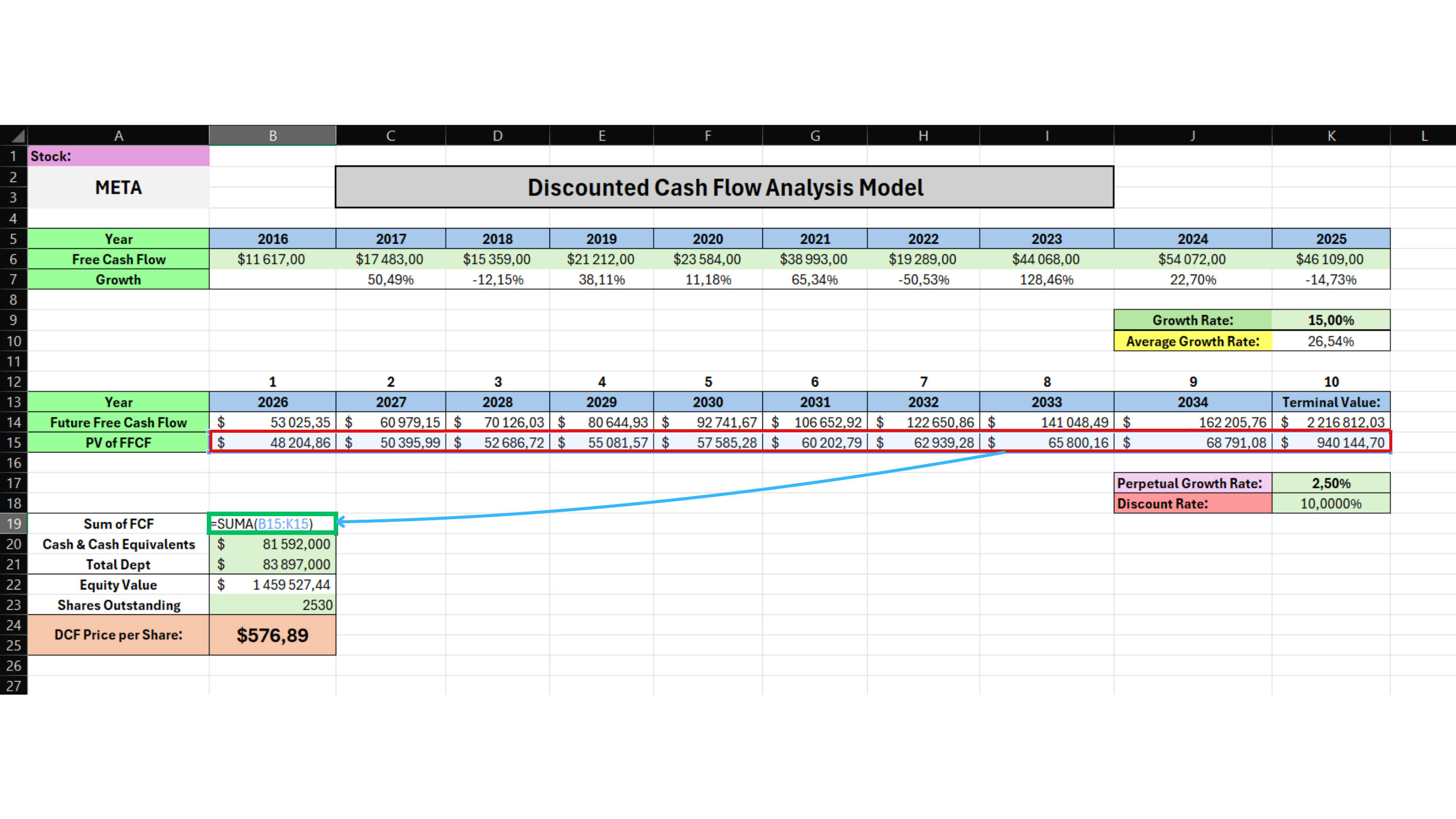Click the 2030 forecast year header
This screenshot has width=1456, height=819.
pos(708,402)
